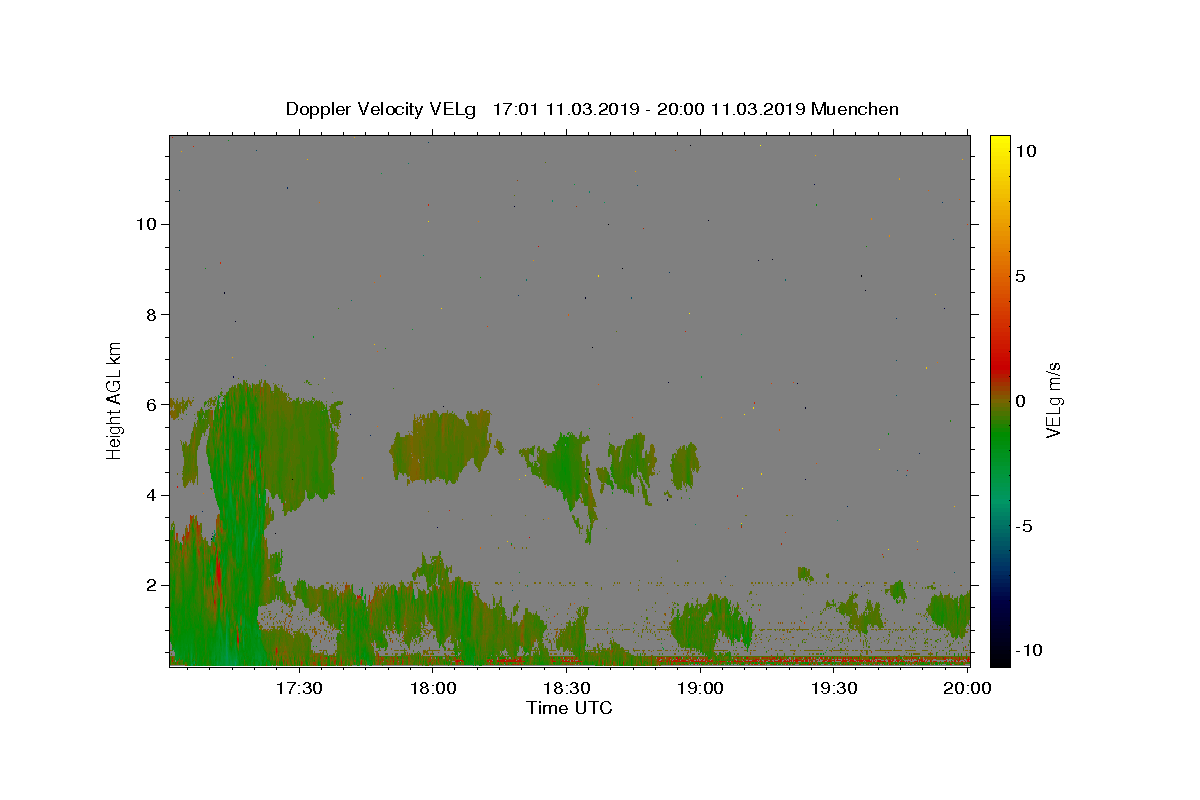Click the 18:00 time tick label
Image resolution: width=1200 pixels, height=800 pixels.
click(433, 689)
